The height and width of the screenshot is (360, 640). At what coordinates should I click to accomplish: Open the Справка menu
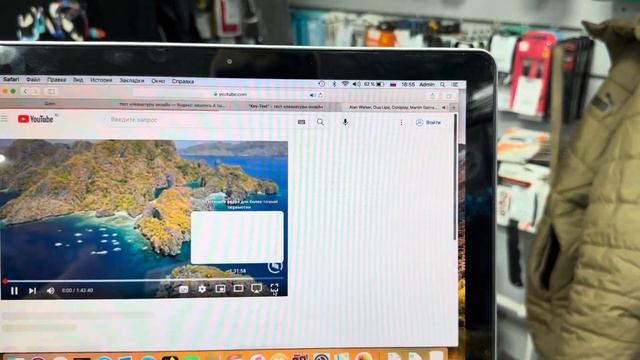point(182,81)
